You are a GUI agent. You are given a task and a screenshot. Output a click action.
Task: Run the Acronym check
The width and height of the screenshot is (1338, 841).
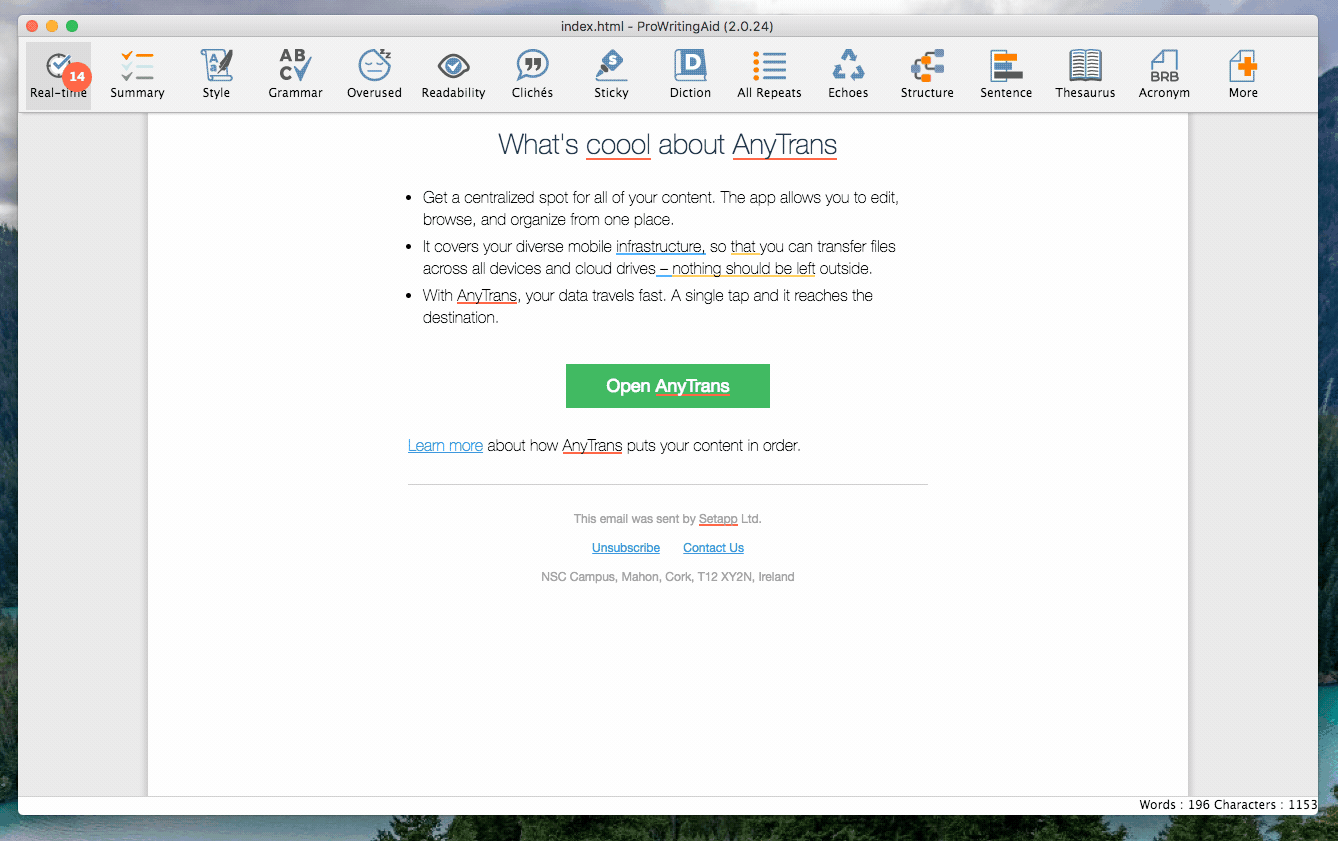[x=1164, y=76]
